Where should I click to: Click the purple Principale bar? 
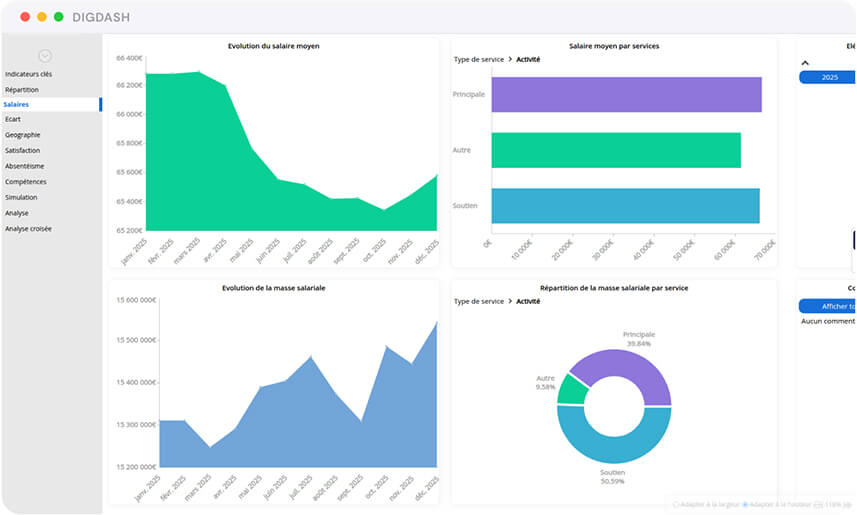tap(626, 95)
